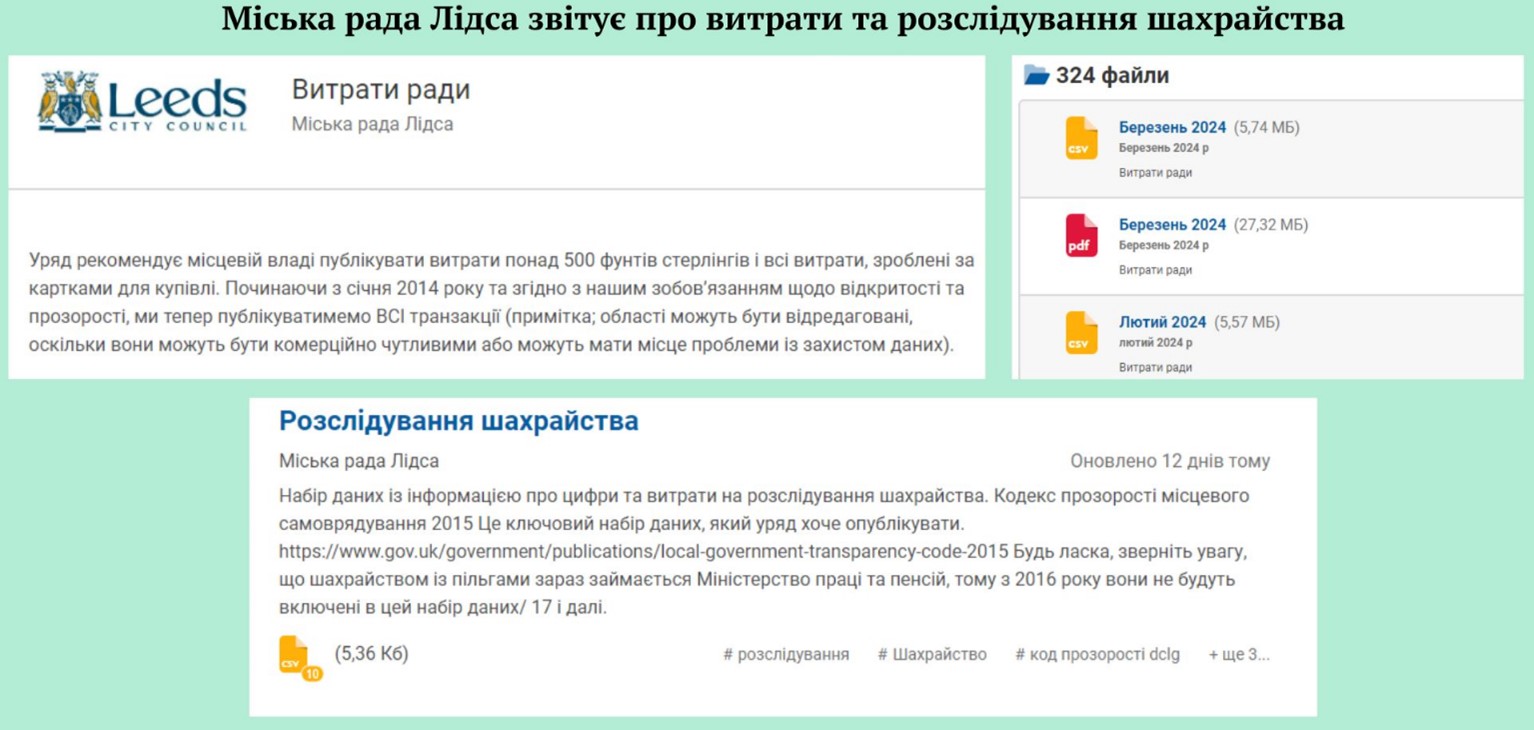Click the gov.uk transparency code URL

tap(644, 551)
